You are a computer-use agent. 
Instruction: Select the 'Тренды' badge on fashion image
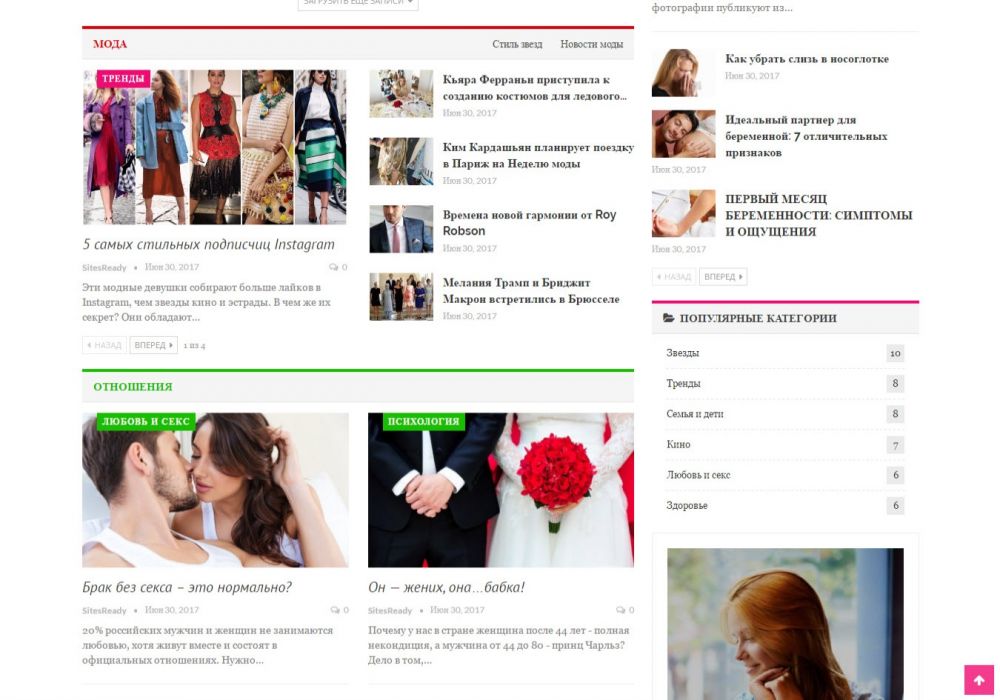click(x=123, y=79)
